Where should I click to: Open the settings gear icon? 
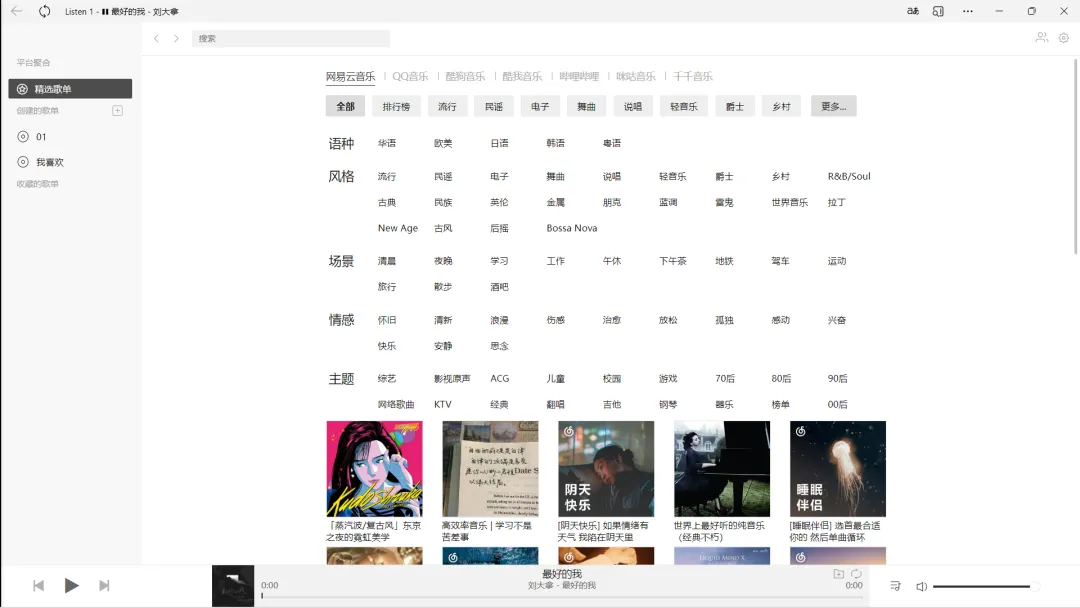(1063, 38)
